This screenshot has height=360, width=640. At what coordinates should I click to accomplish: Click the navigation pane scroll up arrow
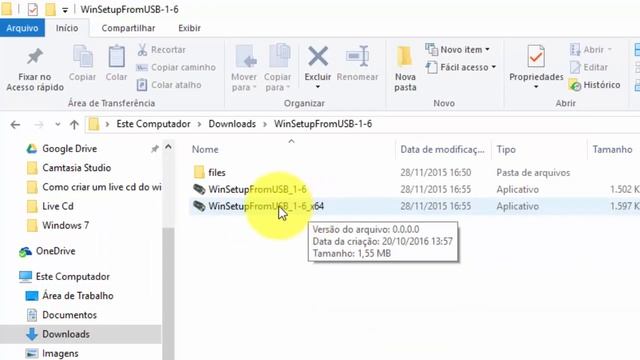[168, 147]
